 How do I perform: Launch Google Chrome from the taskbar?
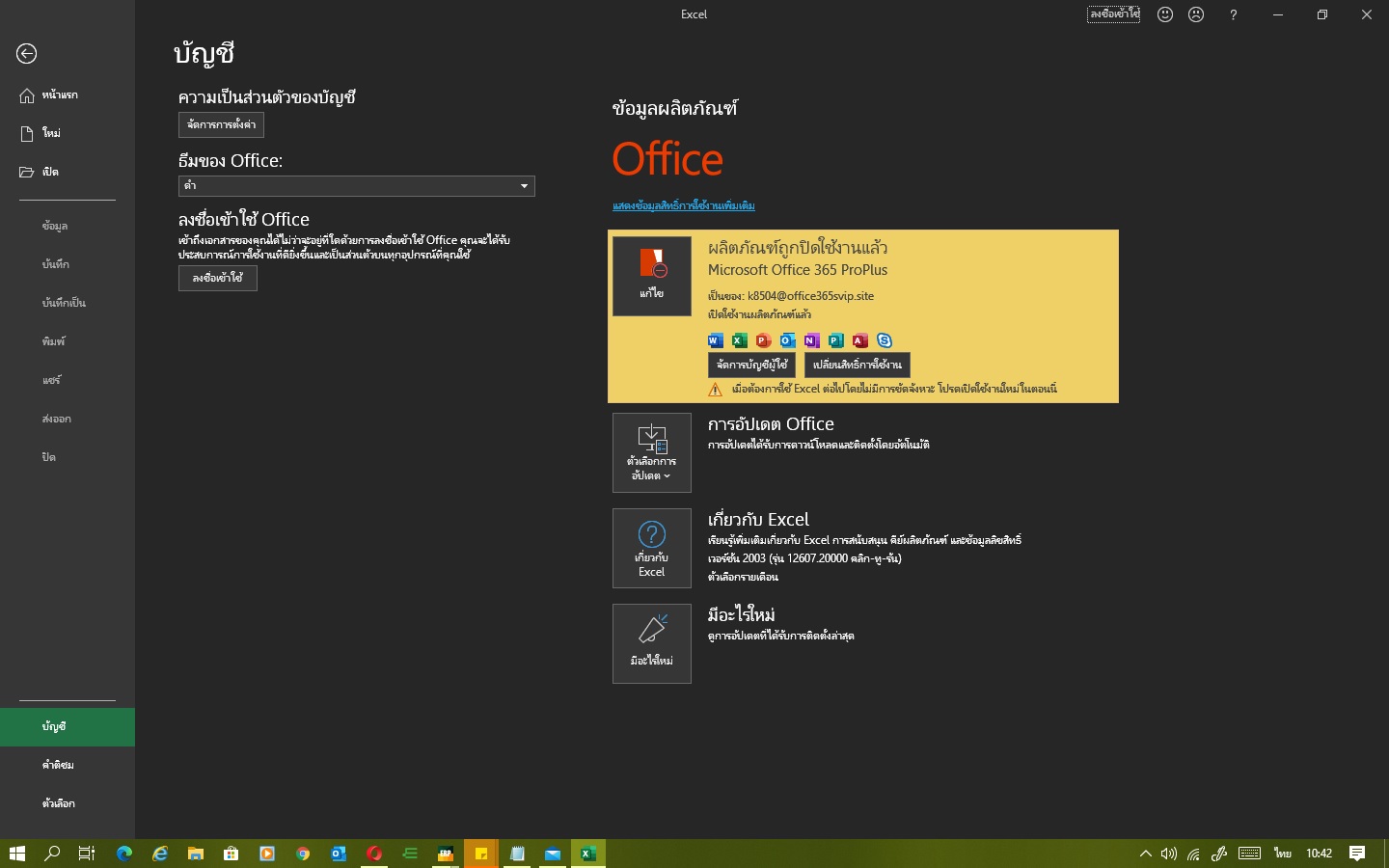point(303,854)
